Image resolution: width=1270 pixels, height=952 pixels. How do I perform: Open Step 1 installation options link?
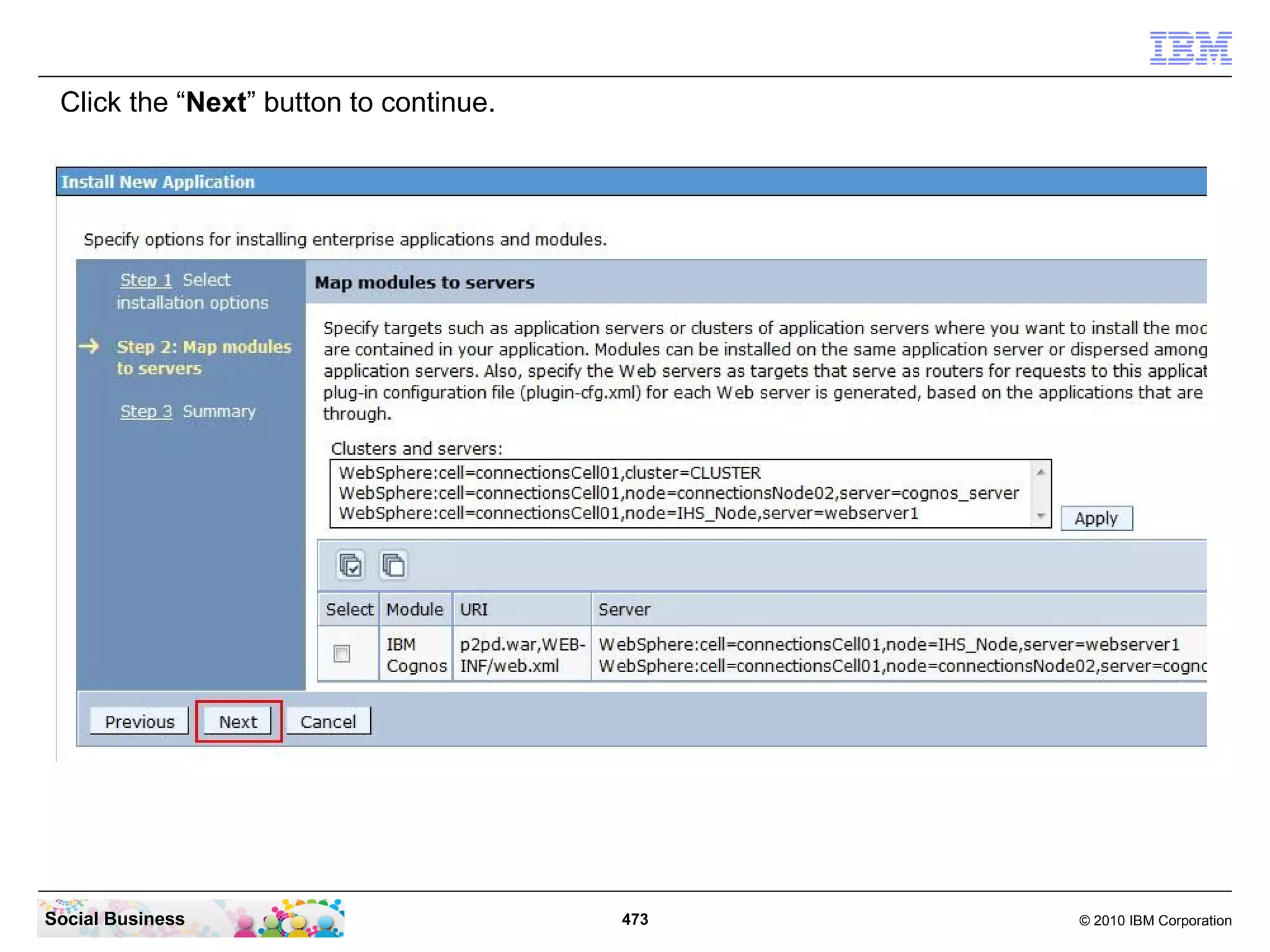coord(146,280)
